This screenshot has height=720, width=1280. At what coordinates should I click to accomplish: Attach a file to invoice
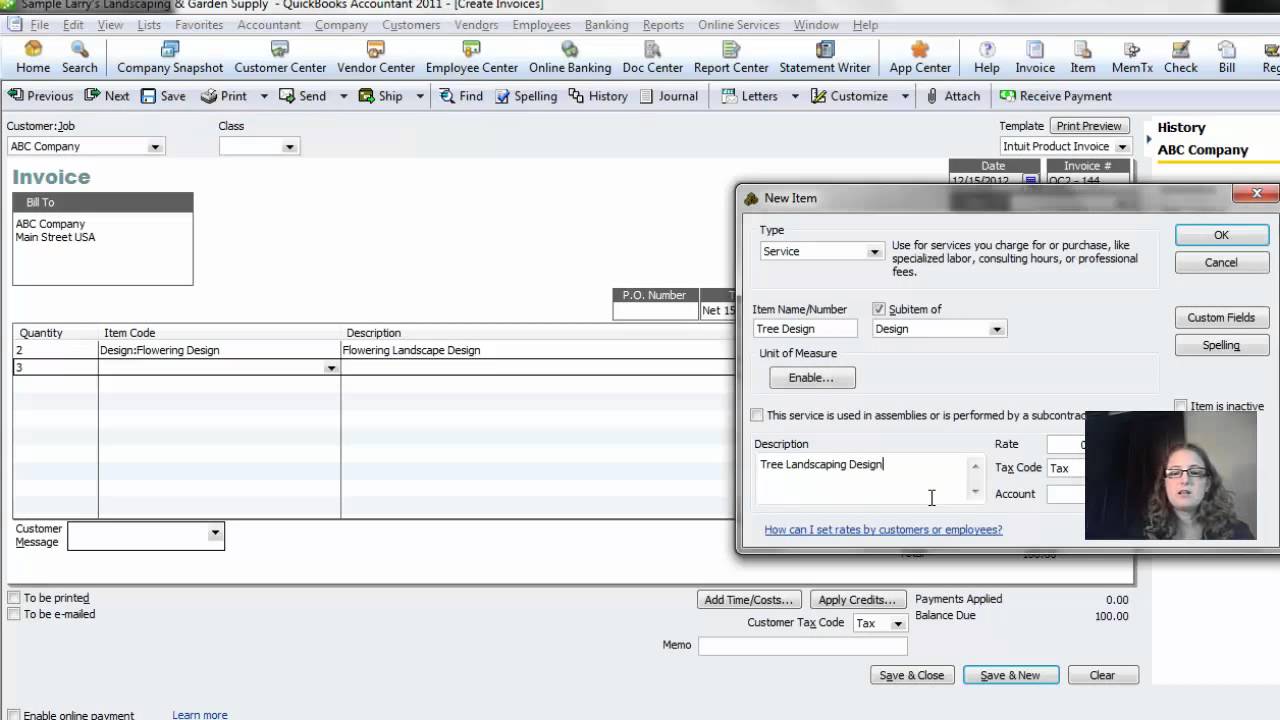952,96
